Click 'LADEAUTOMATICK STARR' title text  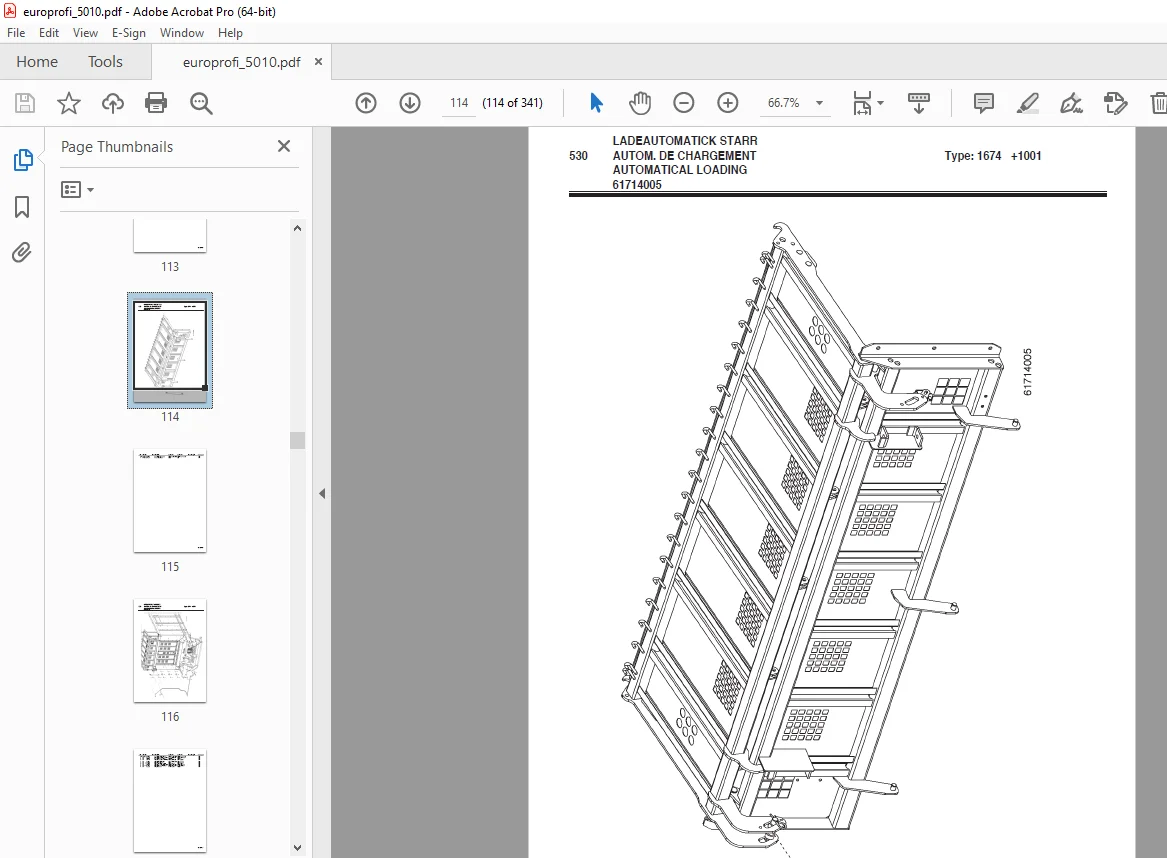pos(685,141)
